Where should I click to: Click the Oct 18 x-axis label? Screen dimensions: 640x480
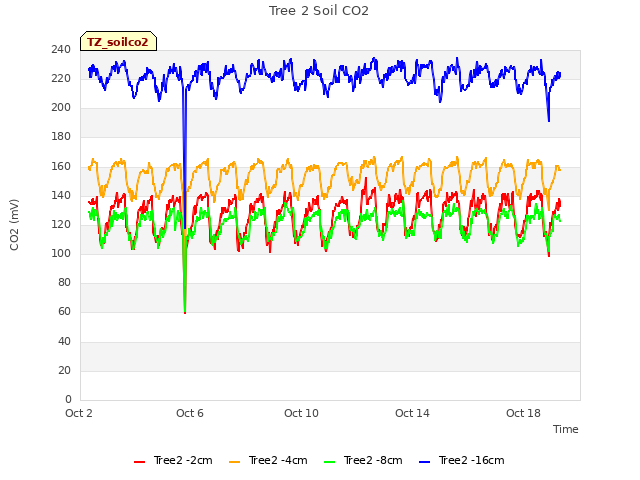523,413
